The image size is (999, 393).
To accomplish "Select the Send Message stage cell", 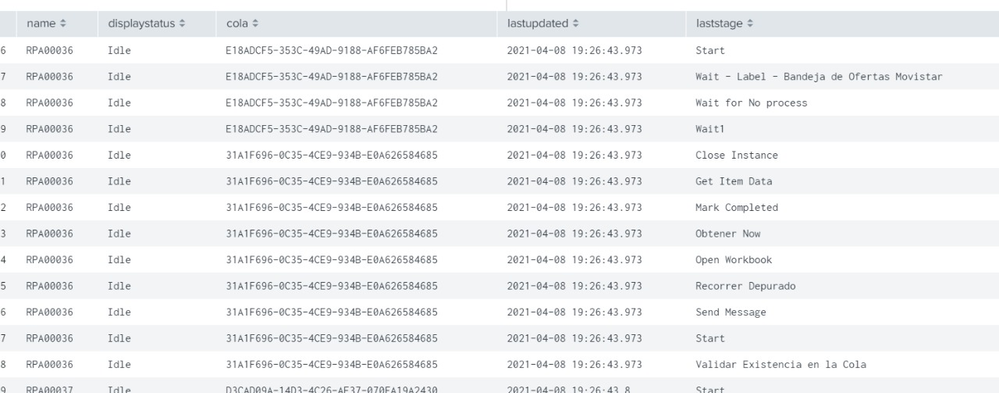I will (x=731, y=311).
